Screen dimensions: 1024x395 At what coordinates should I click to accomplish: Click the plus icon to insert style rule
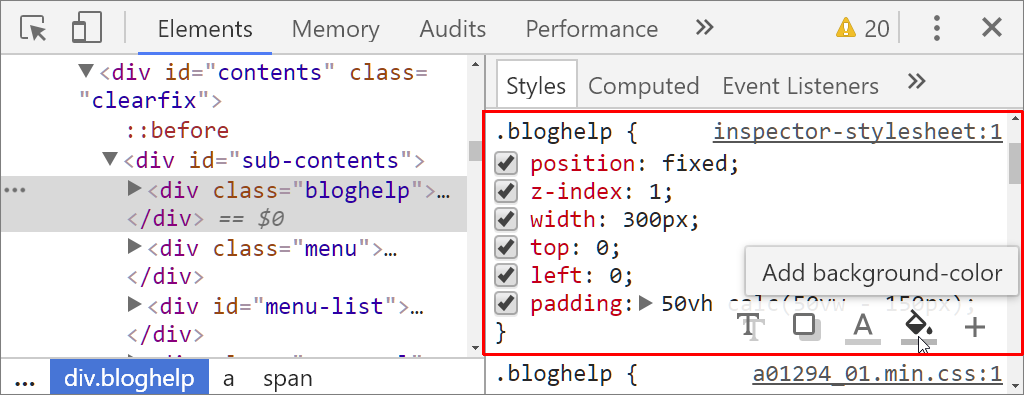(974, 326)
